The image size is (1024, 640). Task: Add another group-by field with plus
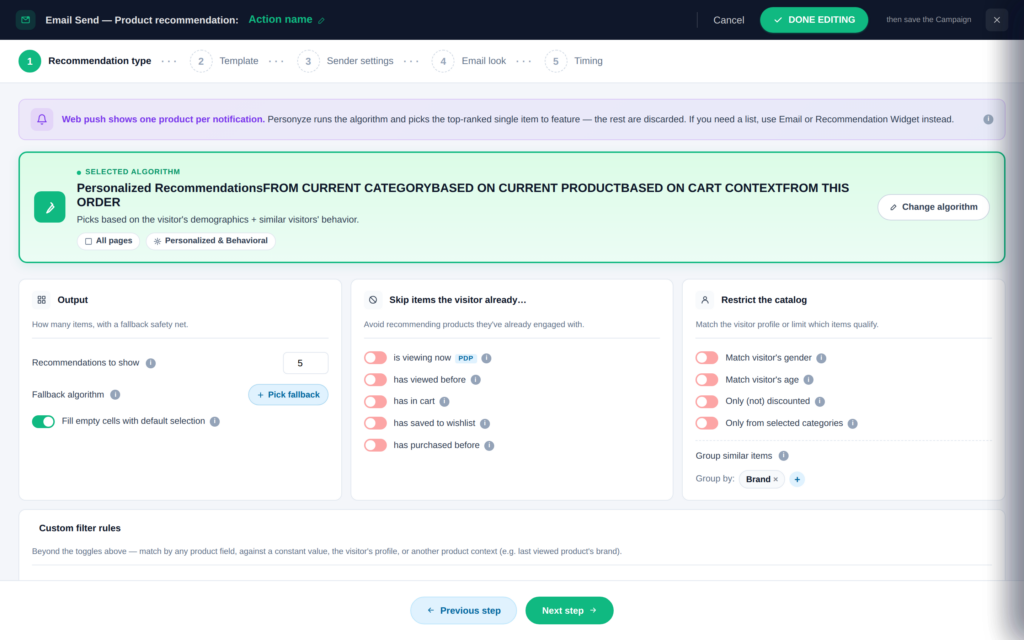pos(797,479)
